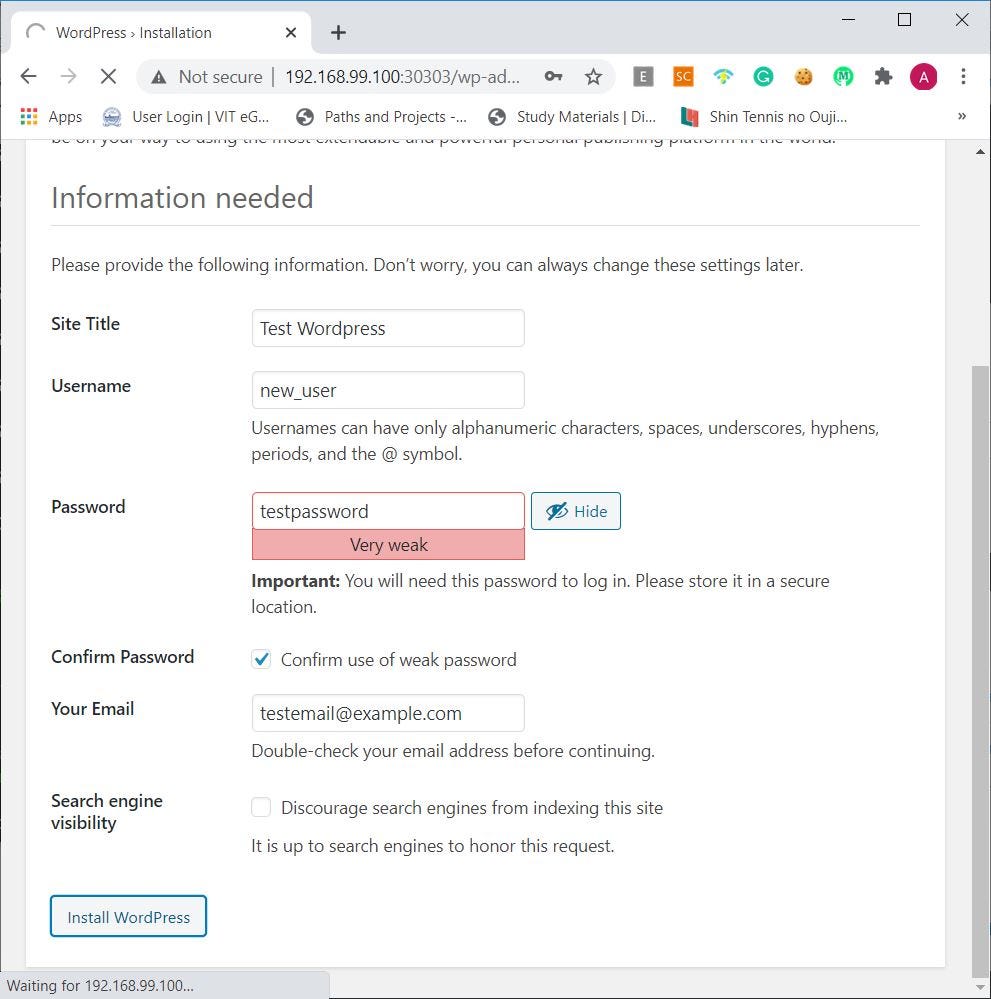Minimize the Chrome window
991x999 pixels.
point(848,20)
